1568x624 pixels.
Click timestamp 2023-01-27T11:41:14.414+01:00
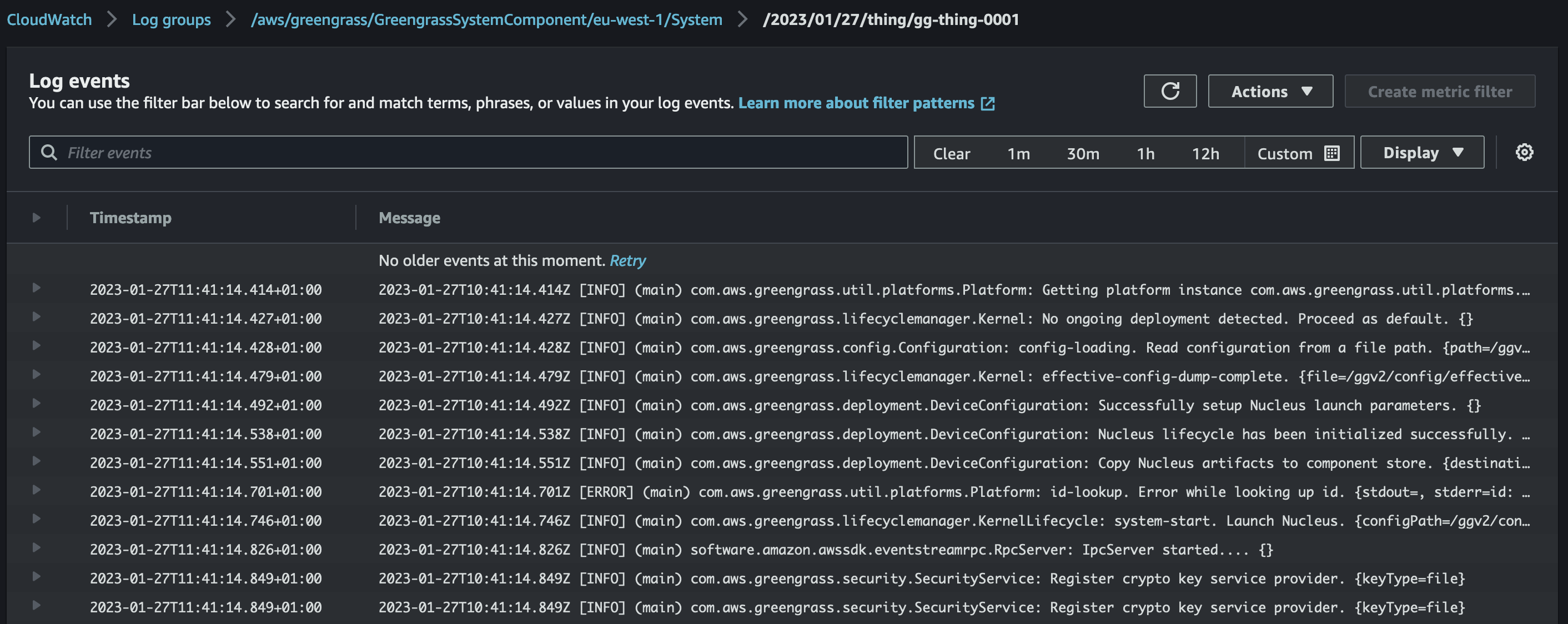click(206, 290)
